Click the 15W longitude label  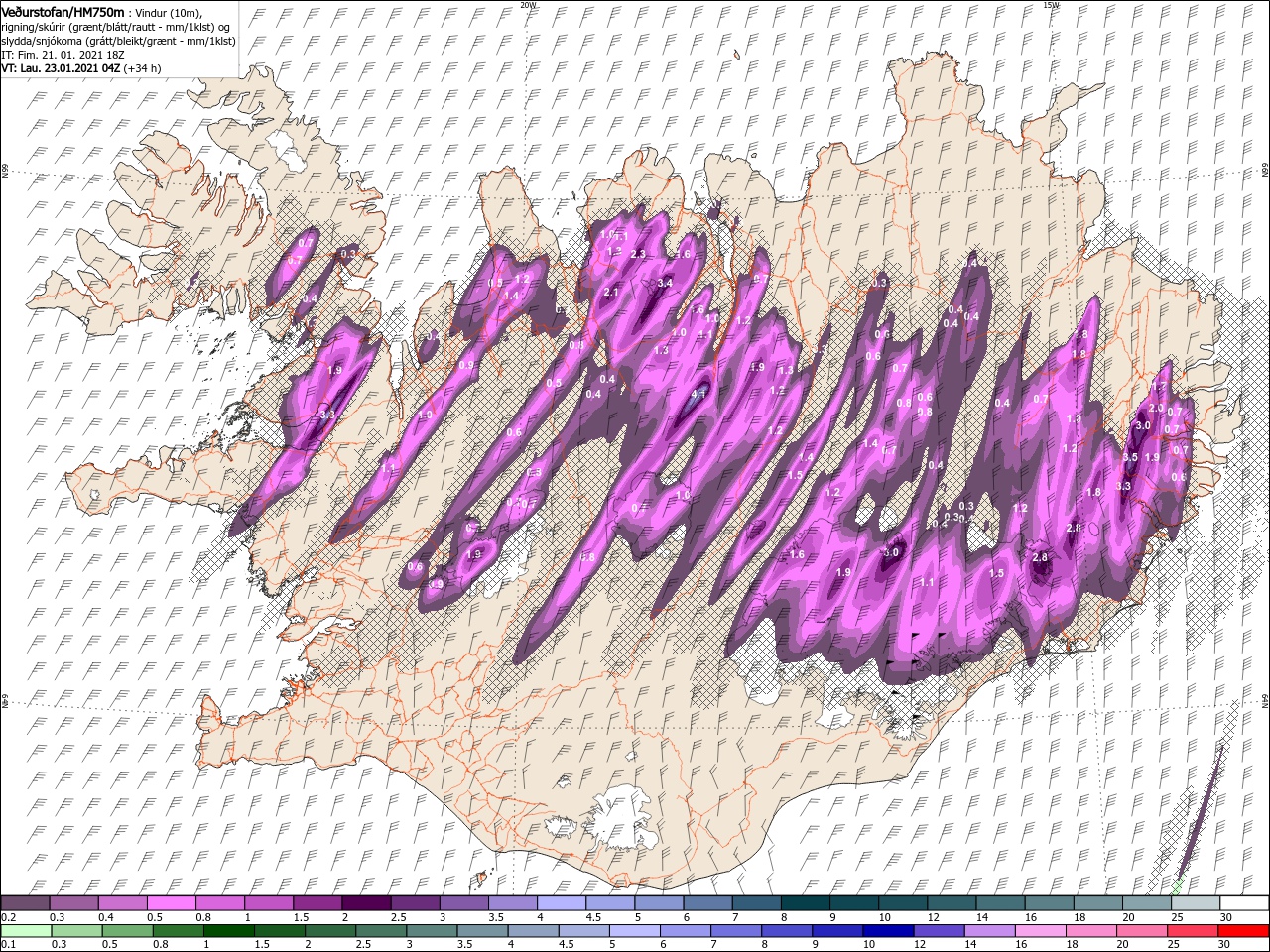click(x=1050, y=5)
